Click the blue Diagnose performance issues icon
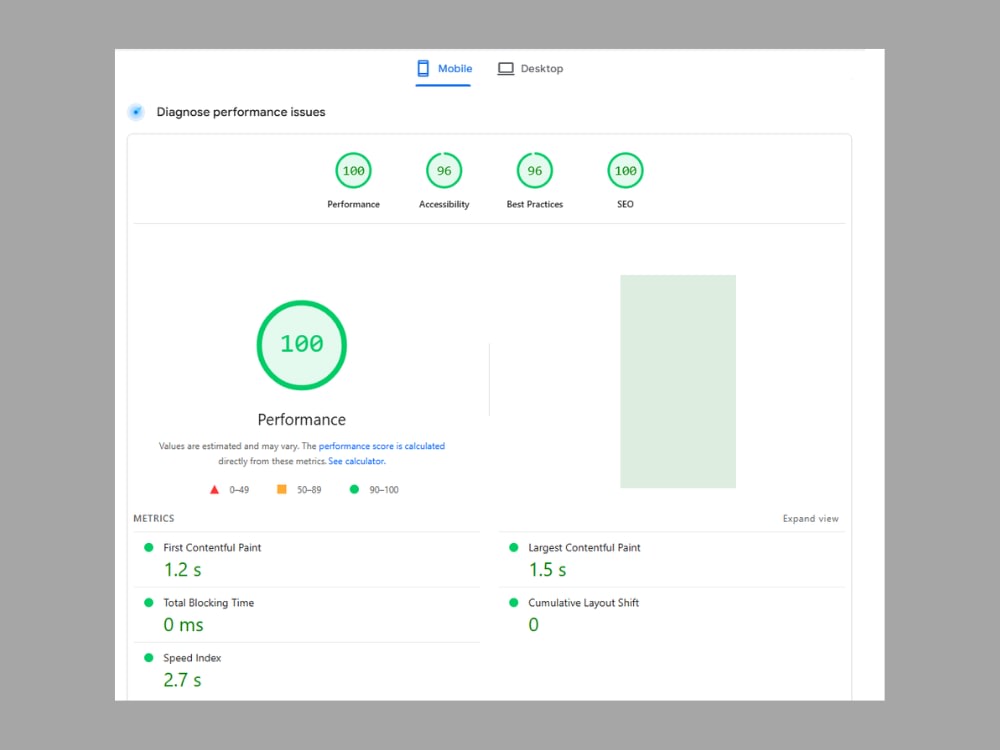The width and height of the screenshot is (1000, 750). click(x=136, y=112)
